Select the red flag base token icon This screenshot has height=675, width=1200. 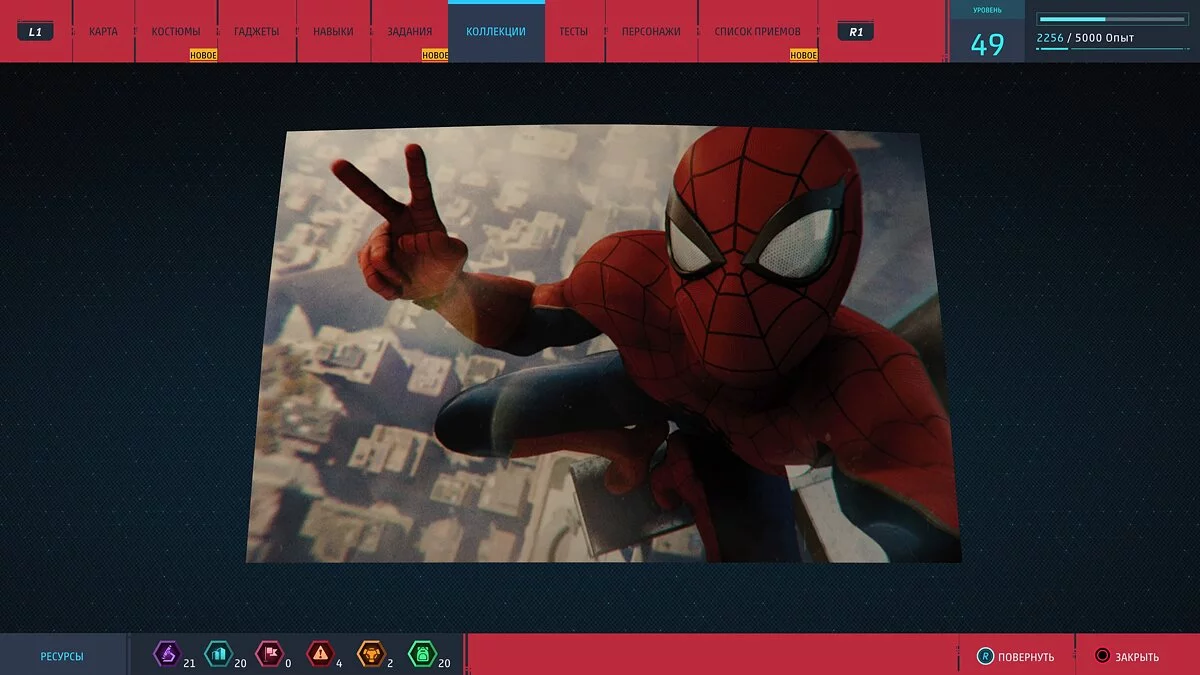[x=268, y=655]
